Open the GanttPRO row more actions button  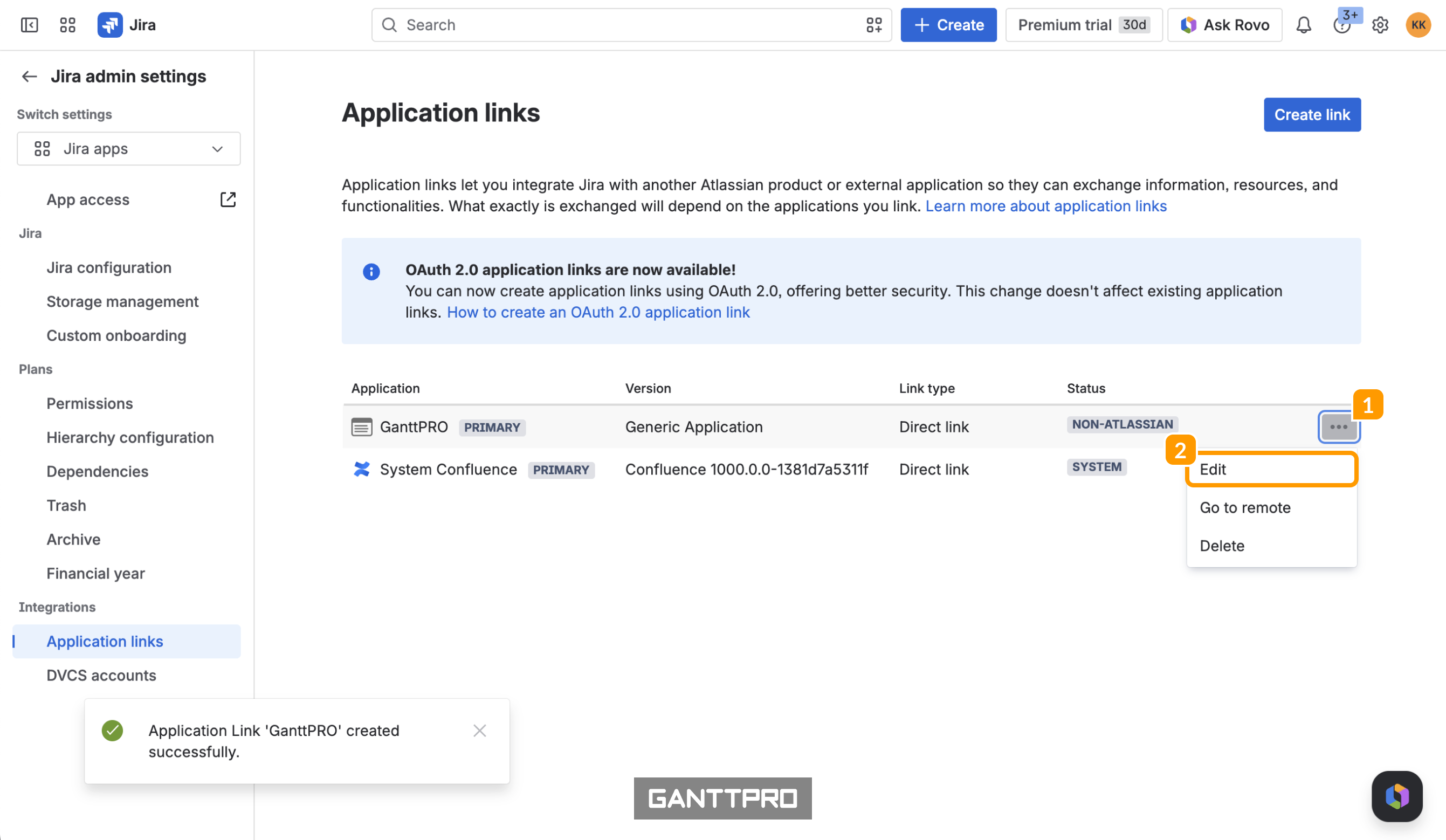[1339, 427]
